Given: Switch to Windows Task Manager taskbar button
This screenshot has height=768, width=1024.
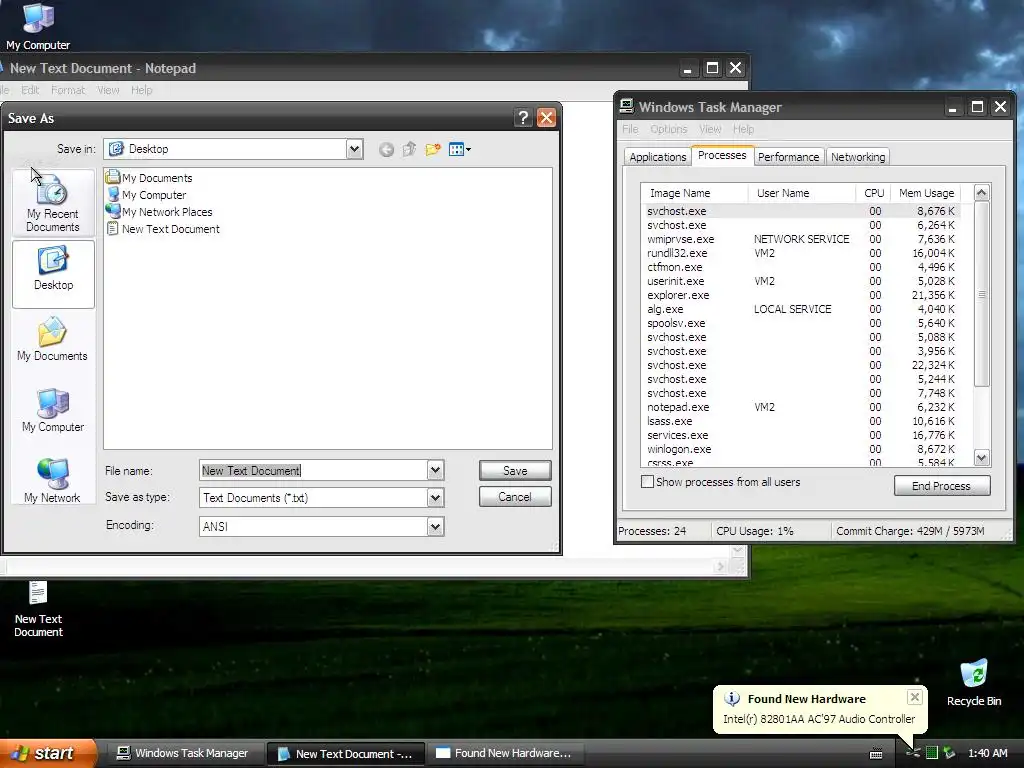Looking at the screenshot, I should (x=184, y=753).
